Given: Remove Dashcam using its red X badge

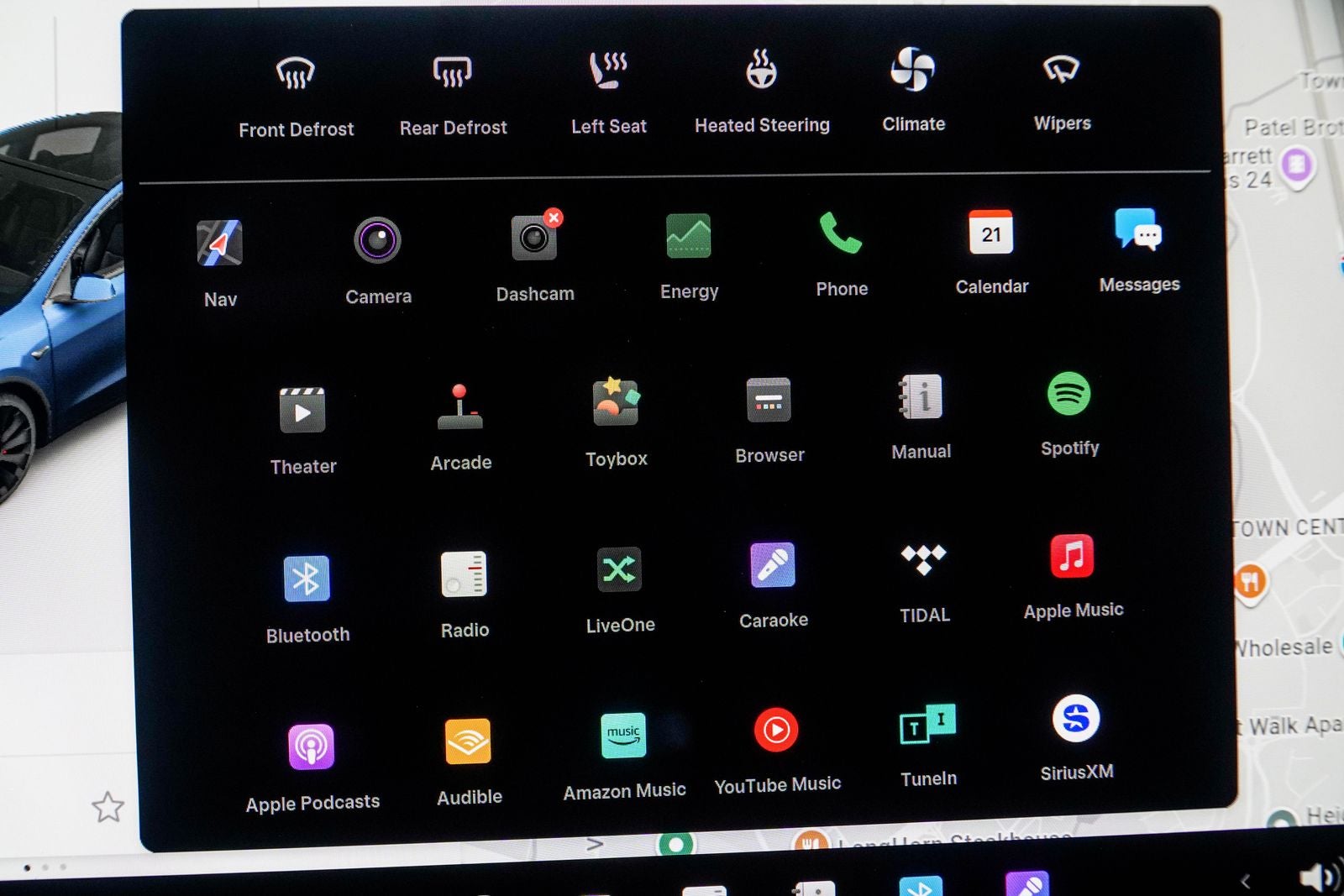Looking at the screenshot, I should pyautogui.click(x=553, y=218).
